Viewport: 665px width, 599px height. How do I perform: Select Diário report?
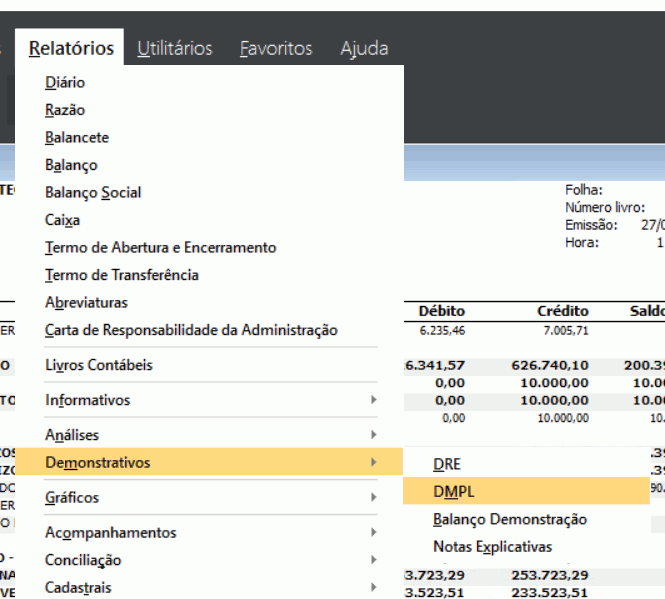tap(65, 82)
